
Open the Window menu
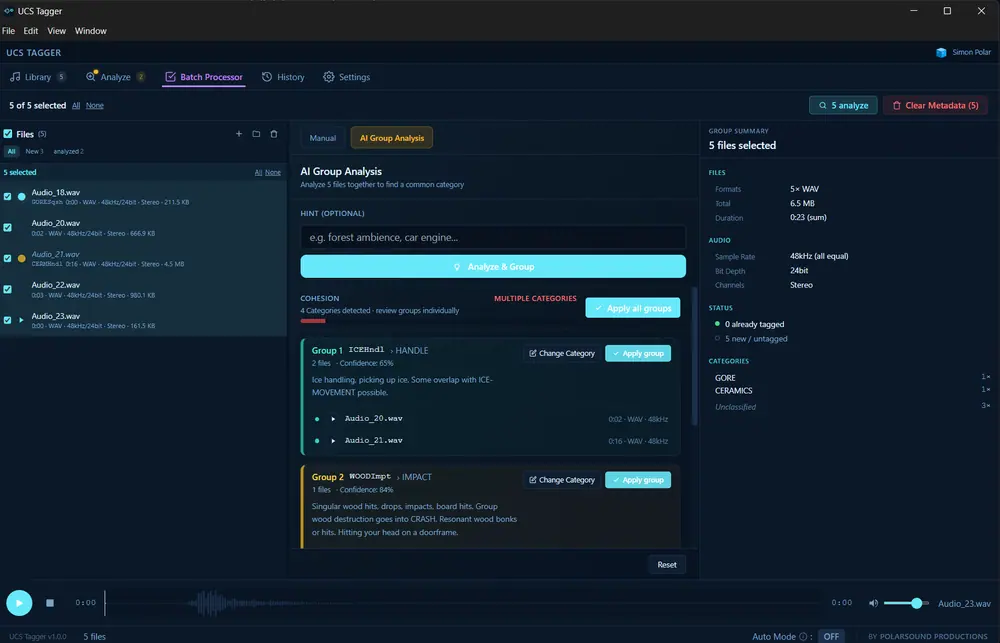91,31
